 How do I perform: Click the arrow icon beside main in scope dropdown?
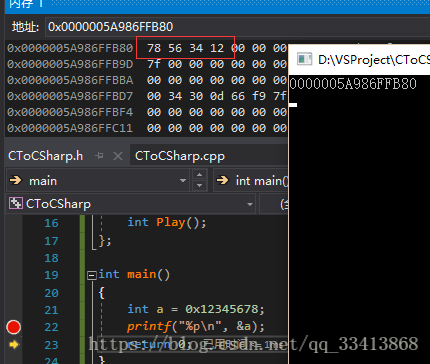15,180
